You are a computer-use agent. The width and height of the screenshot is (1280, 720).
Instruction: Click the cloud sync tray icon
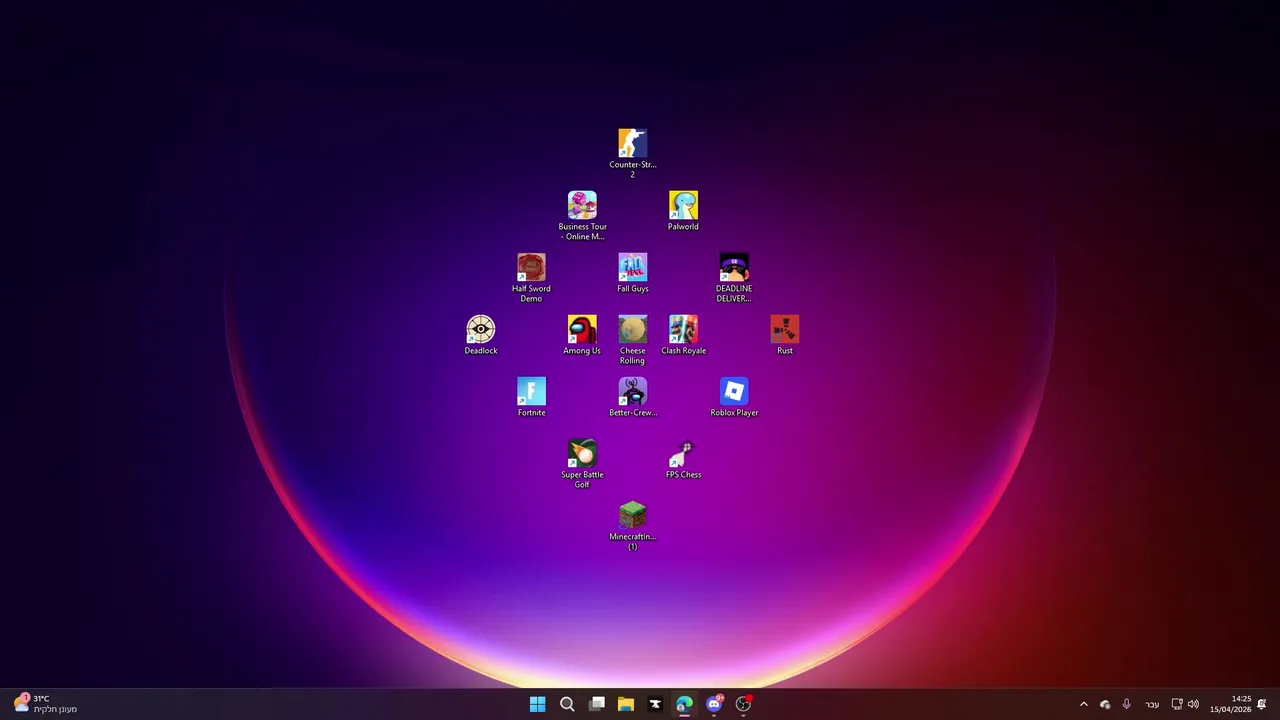pos(1105,704)
